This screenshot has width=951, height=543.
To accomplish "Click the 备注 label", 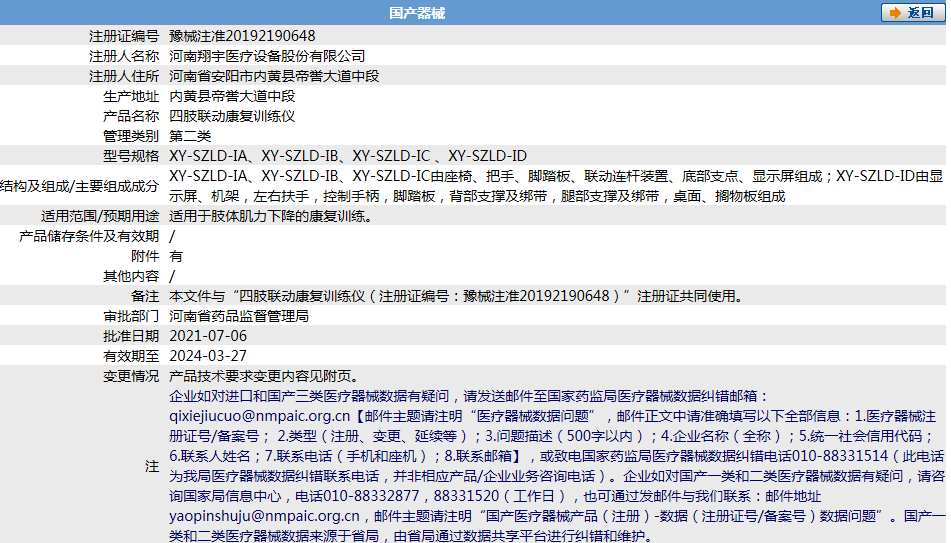I will [x=145, y=297].
